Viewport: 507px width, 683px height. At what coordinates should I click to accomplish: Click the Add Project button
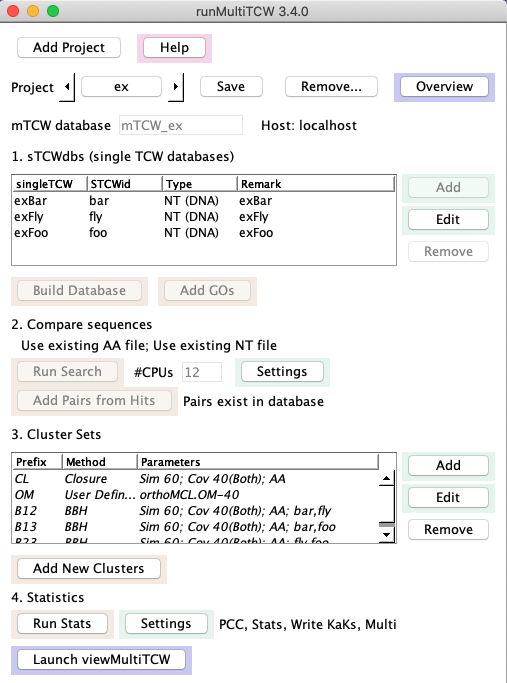point(69,47)
